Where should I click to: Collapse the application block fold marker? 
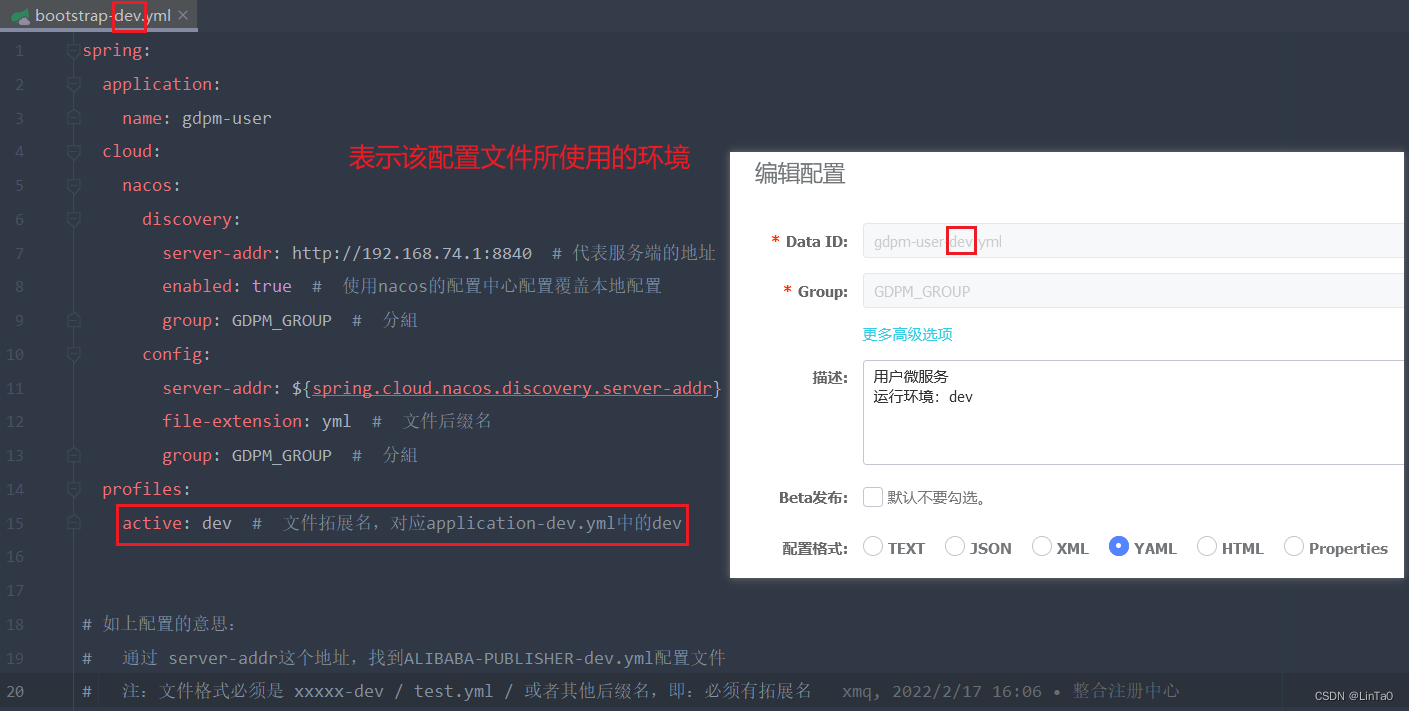73,84
